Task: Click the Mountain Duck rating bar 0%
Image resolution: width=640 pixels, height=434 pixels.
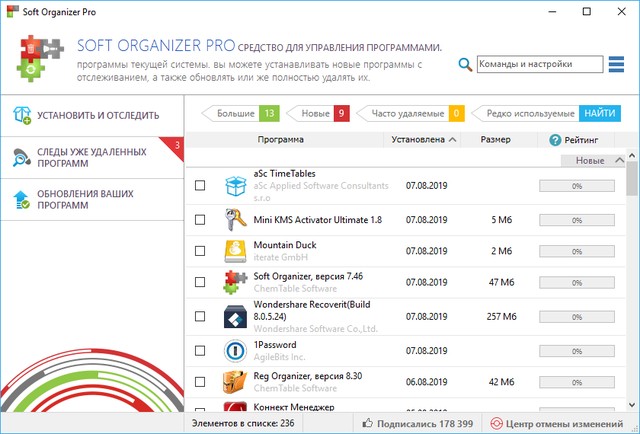Action: pyautogui.click(x=577, y=251)
